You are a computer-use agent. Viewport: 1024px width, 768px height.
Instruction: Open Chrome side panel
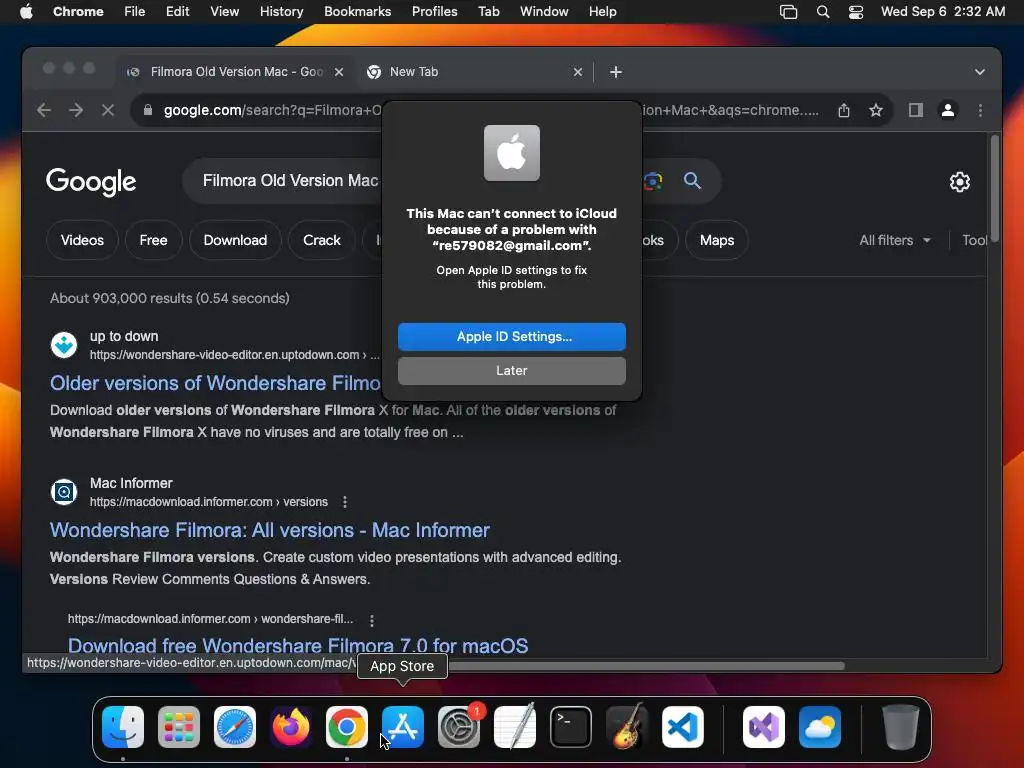click(916, 110)
